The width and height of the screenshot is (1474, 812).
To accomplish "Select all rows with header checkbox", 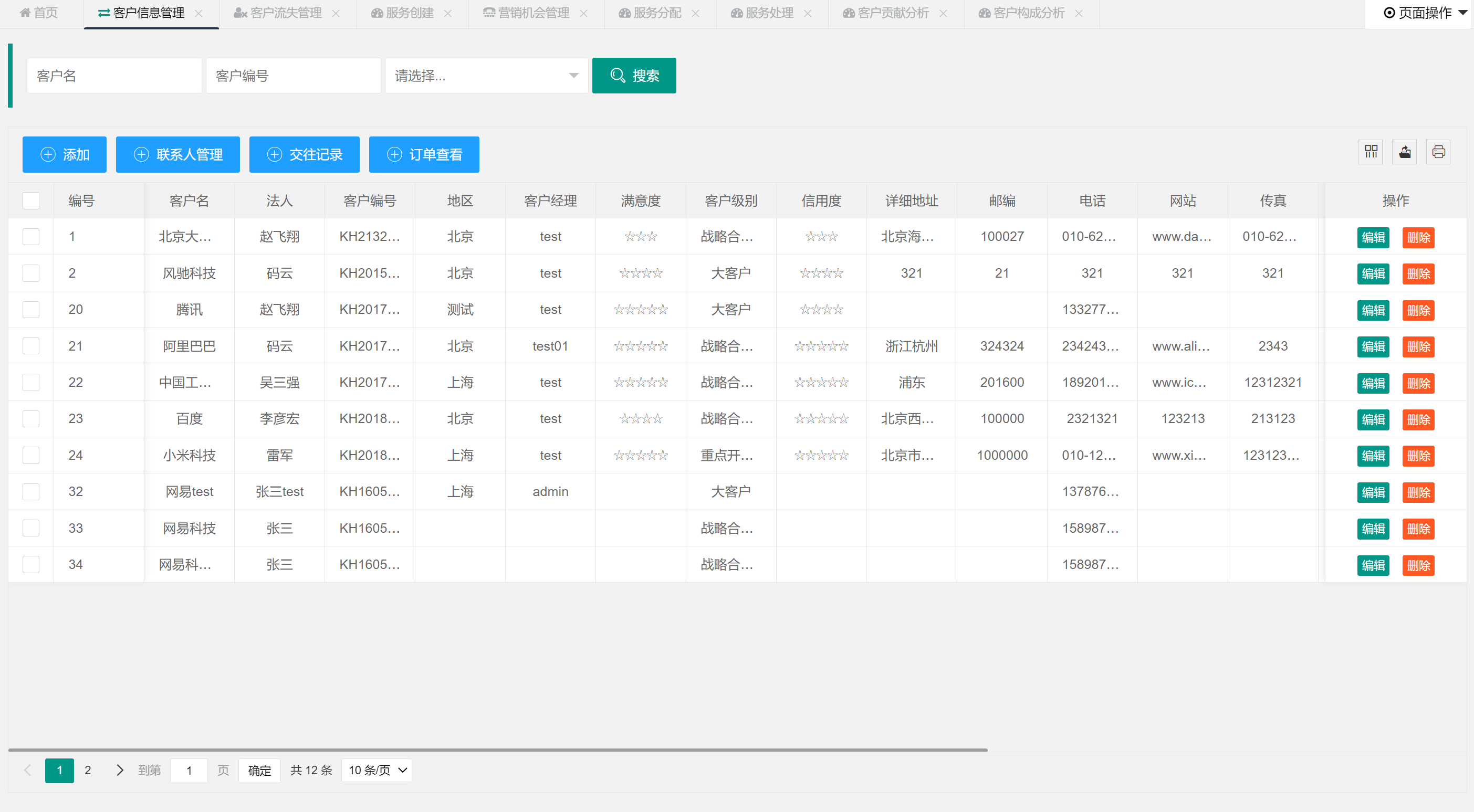I will tap(31, 201).
